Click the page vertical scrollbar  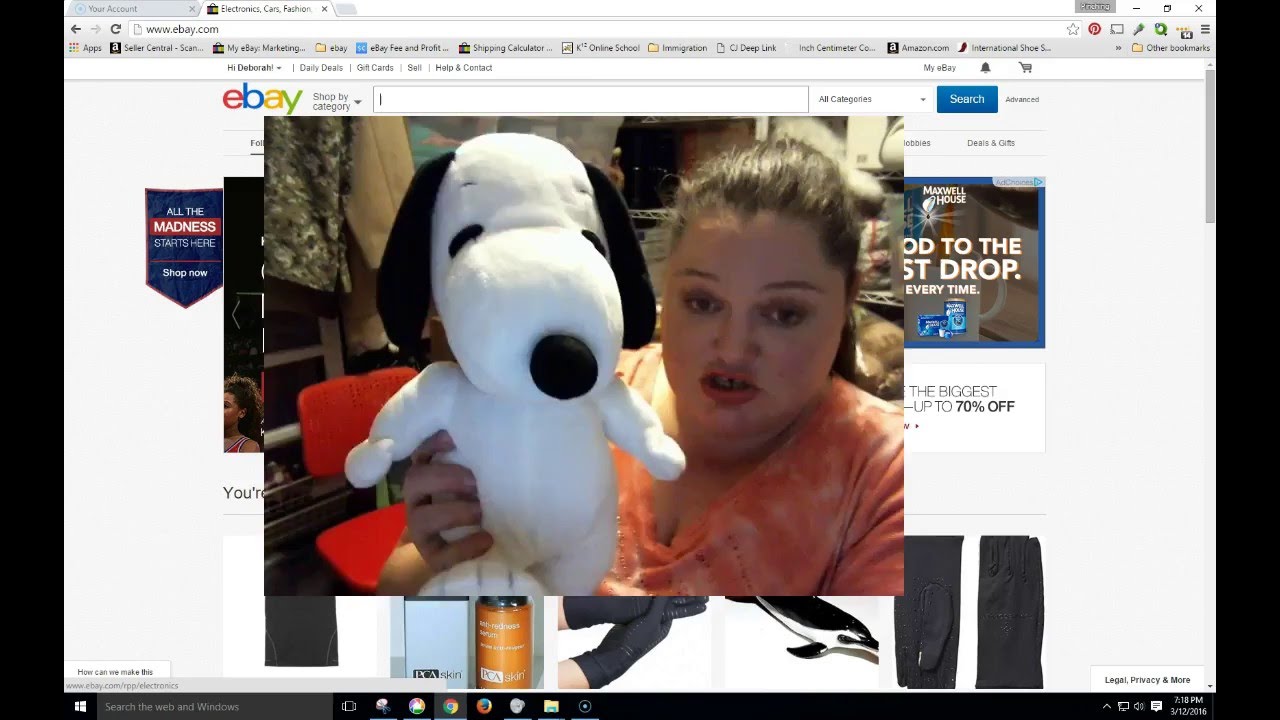[x=1211, y=147]
